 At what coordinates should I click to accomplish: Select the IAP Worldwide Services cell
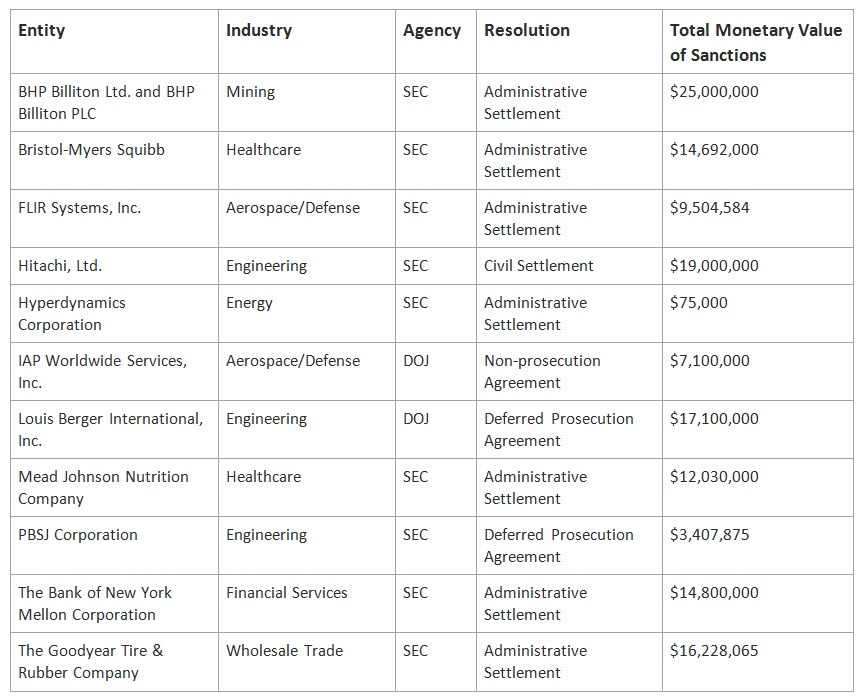pyautogui.click(x=103, y=371)
